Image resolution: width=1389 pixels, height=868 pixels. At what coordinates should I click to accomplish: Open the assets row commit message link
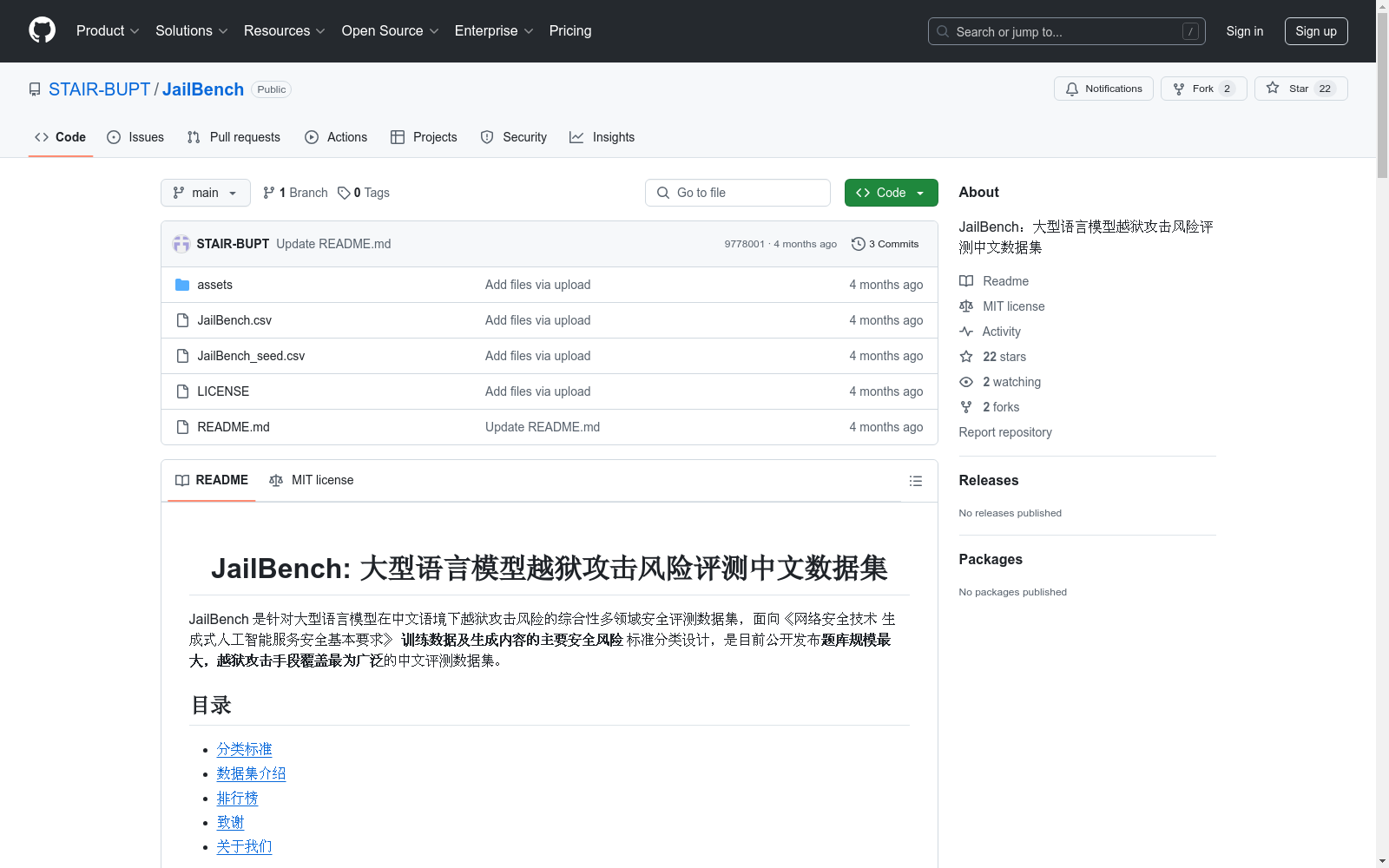coord(537,285)
